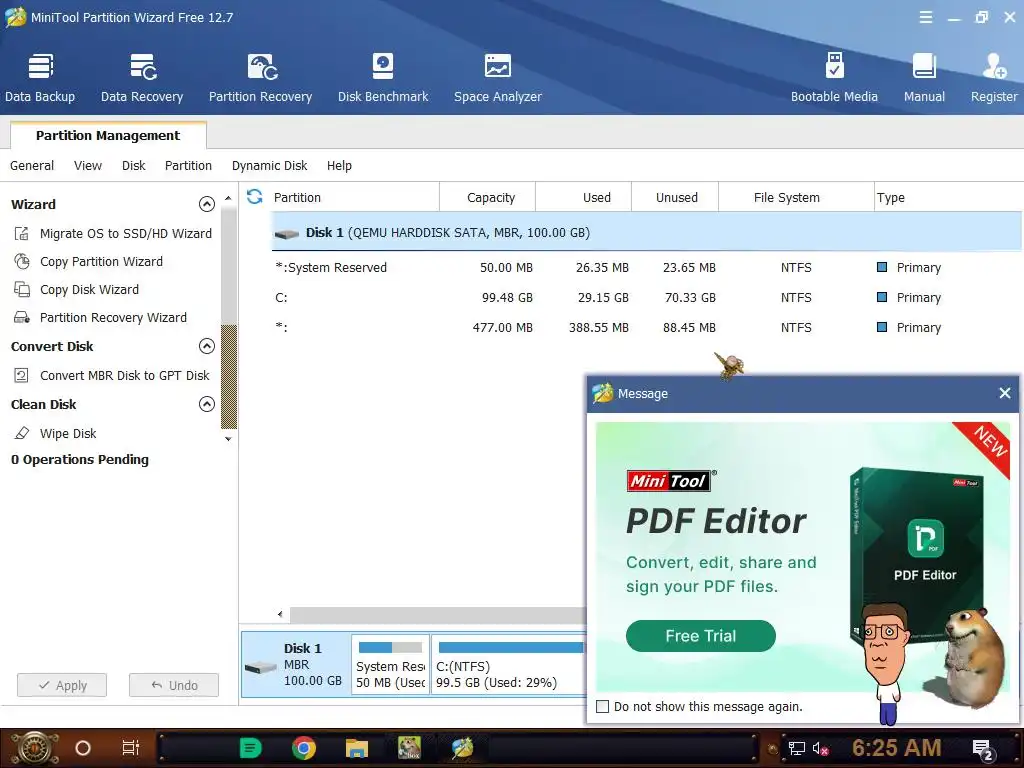
Task: Select the C: partition row
Action: [x=647, y=298]
